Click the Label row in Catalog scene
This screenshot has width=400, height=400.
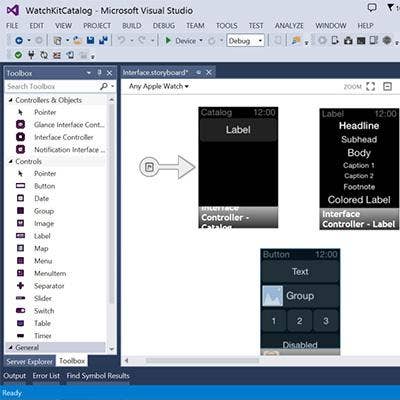(x=238, y=130)
